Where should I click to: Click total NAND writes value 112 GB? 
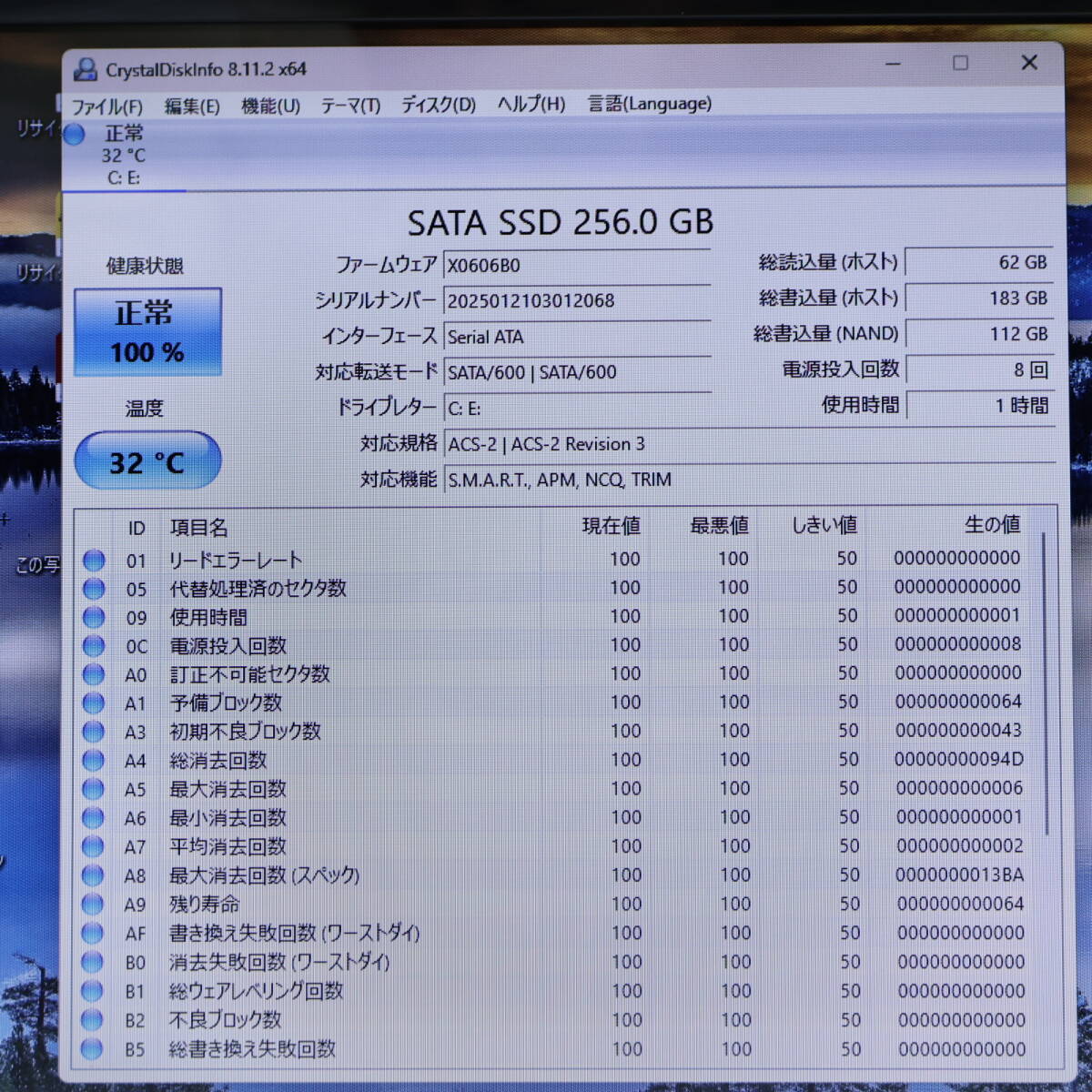[979, 334]
